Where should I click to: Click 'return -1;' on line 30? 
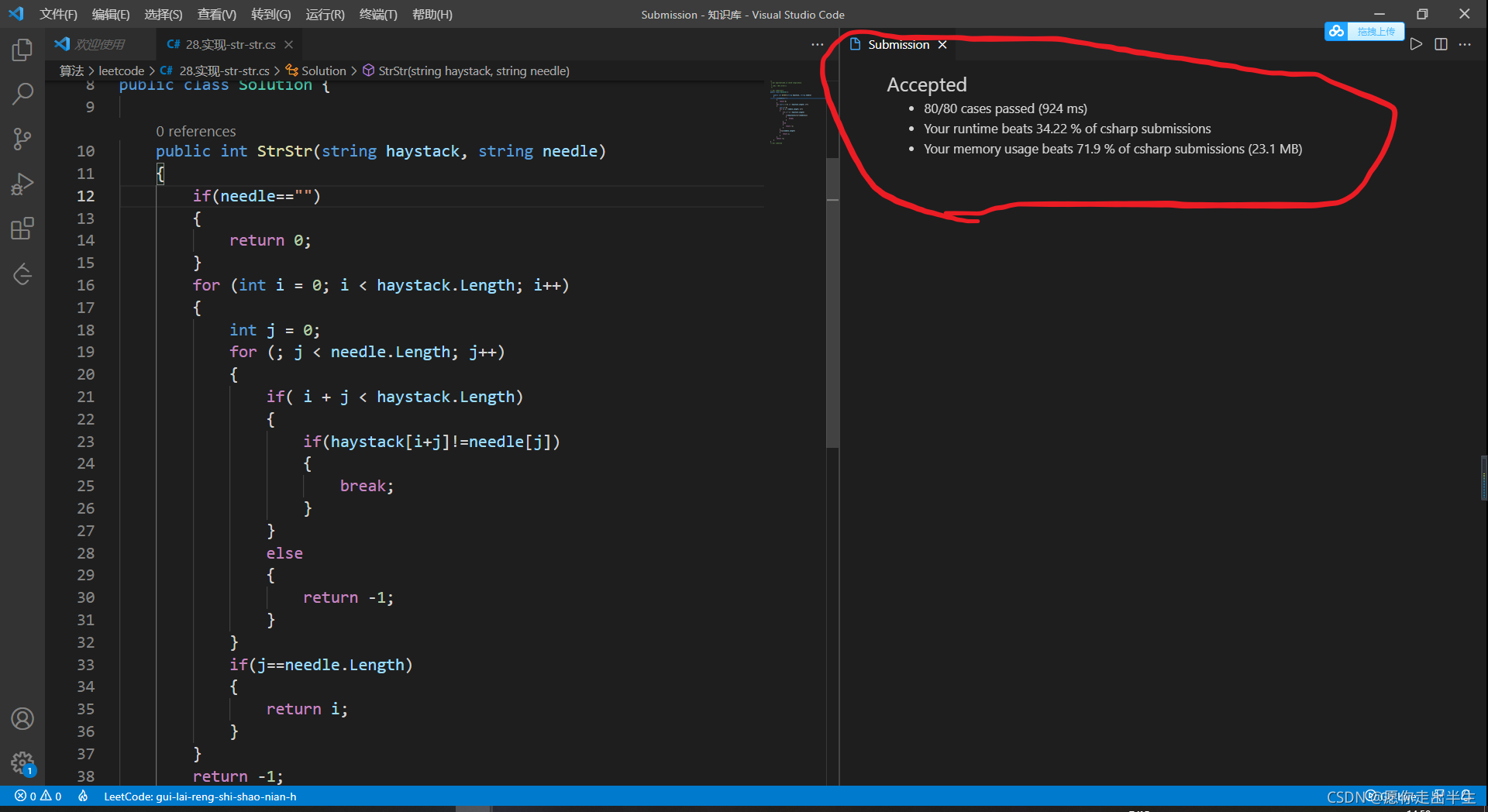[348, 597]
